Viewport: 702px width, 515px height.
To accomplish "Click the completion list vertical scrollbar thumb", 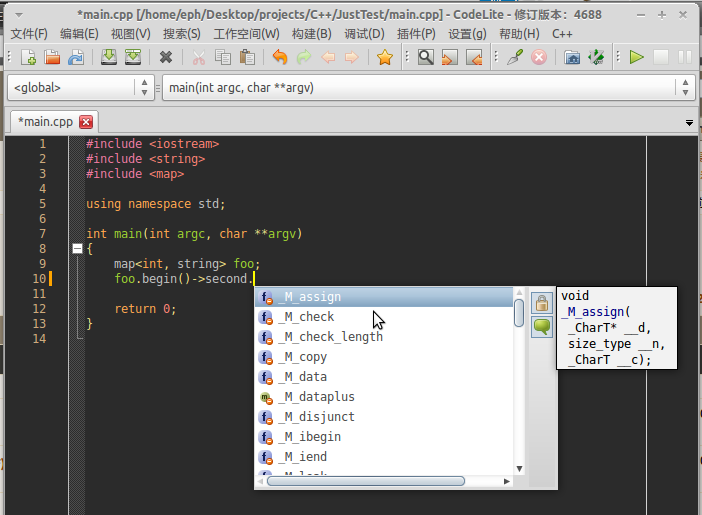I will [x=519, y=313].
